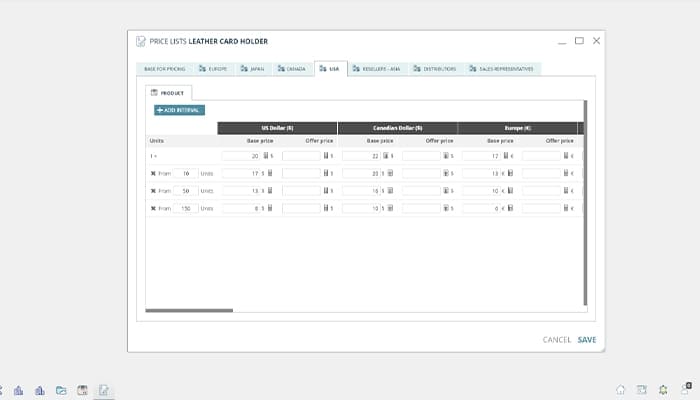
Task: Cancel the price list dialog
Action: pos(556,340)
